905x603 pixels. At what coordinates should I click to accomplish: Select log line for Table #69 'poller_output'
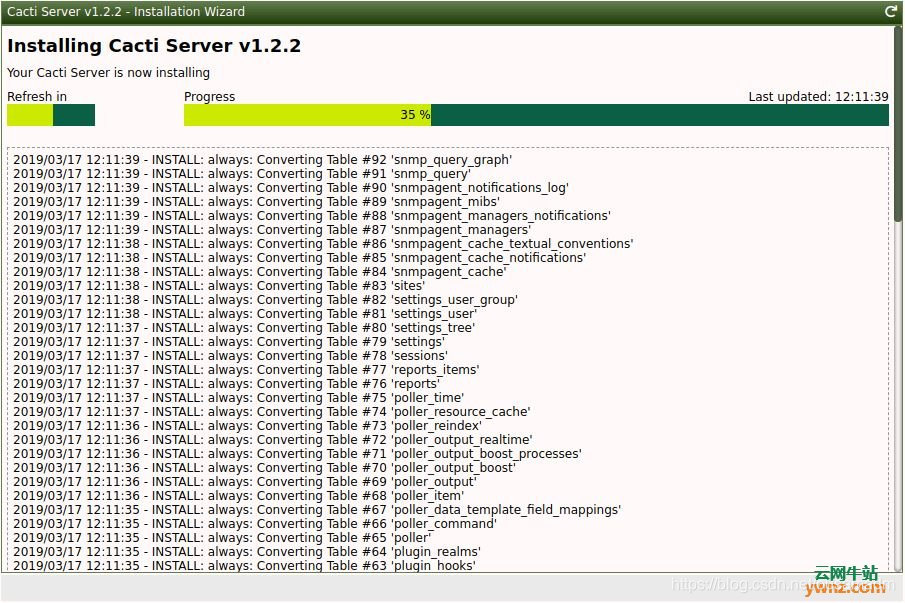245,481
